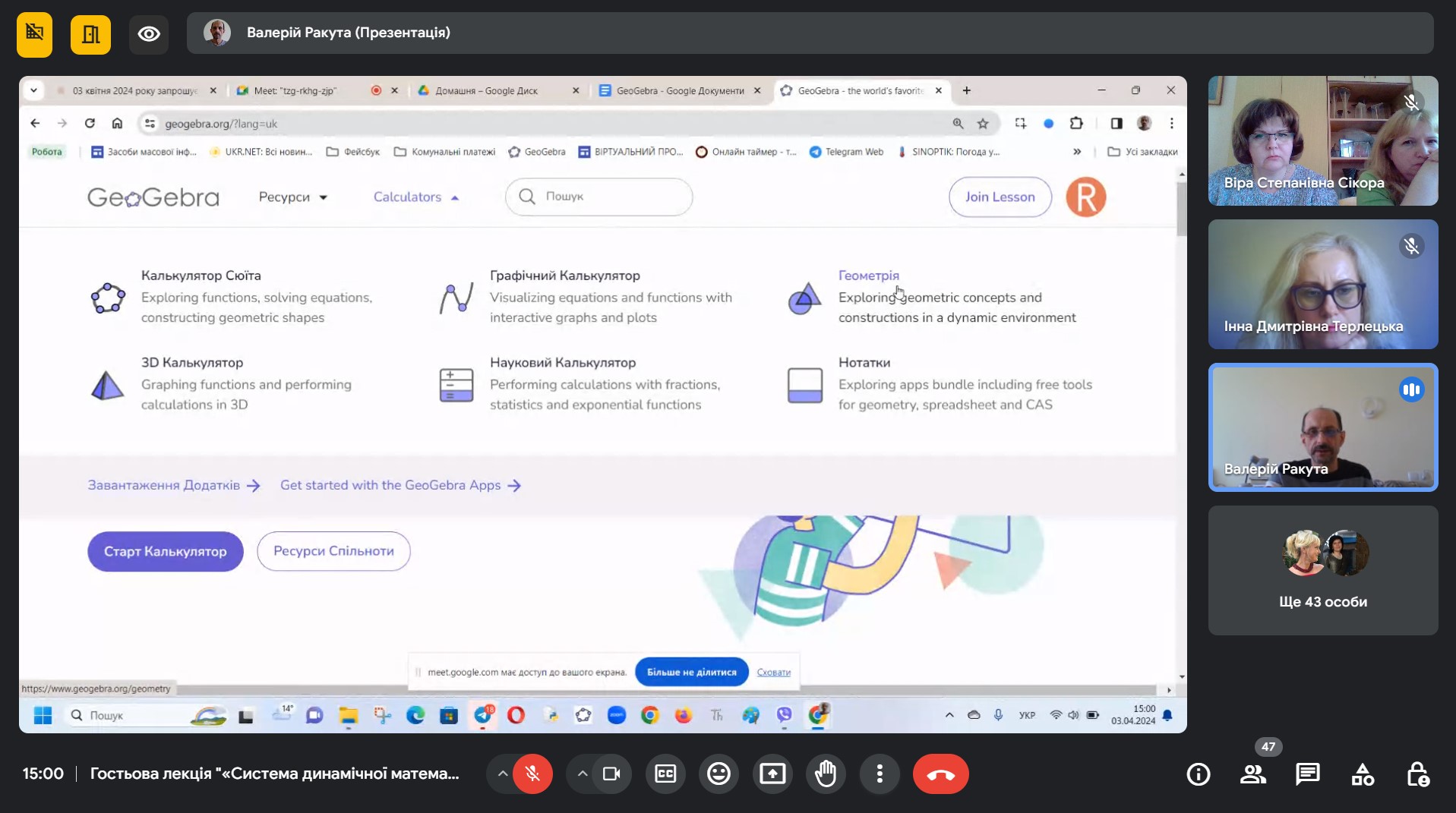The width and height of the screenshot is (1456, 813).
Task: Start presenting your screen in Meet
Action: click(772, 774)
